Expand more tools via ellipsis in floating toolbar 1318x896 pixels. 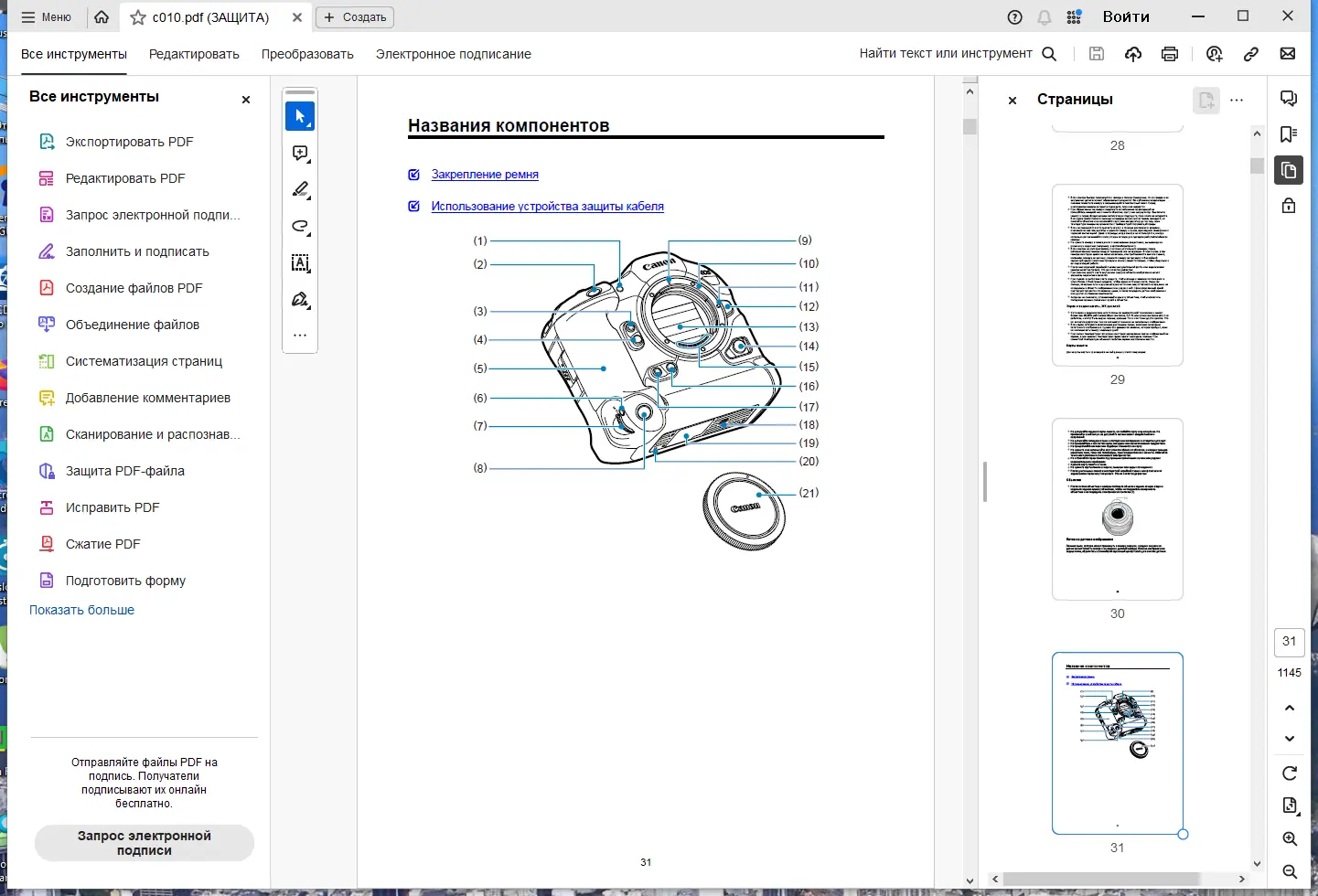(300, 336)
